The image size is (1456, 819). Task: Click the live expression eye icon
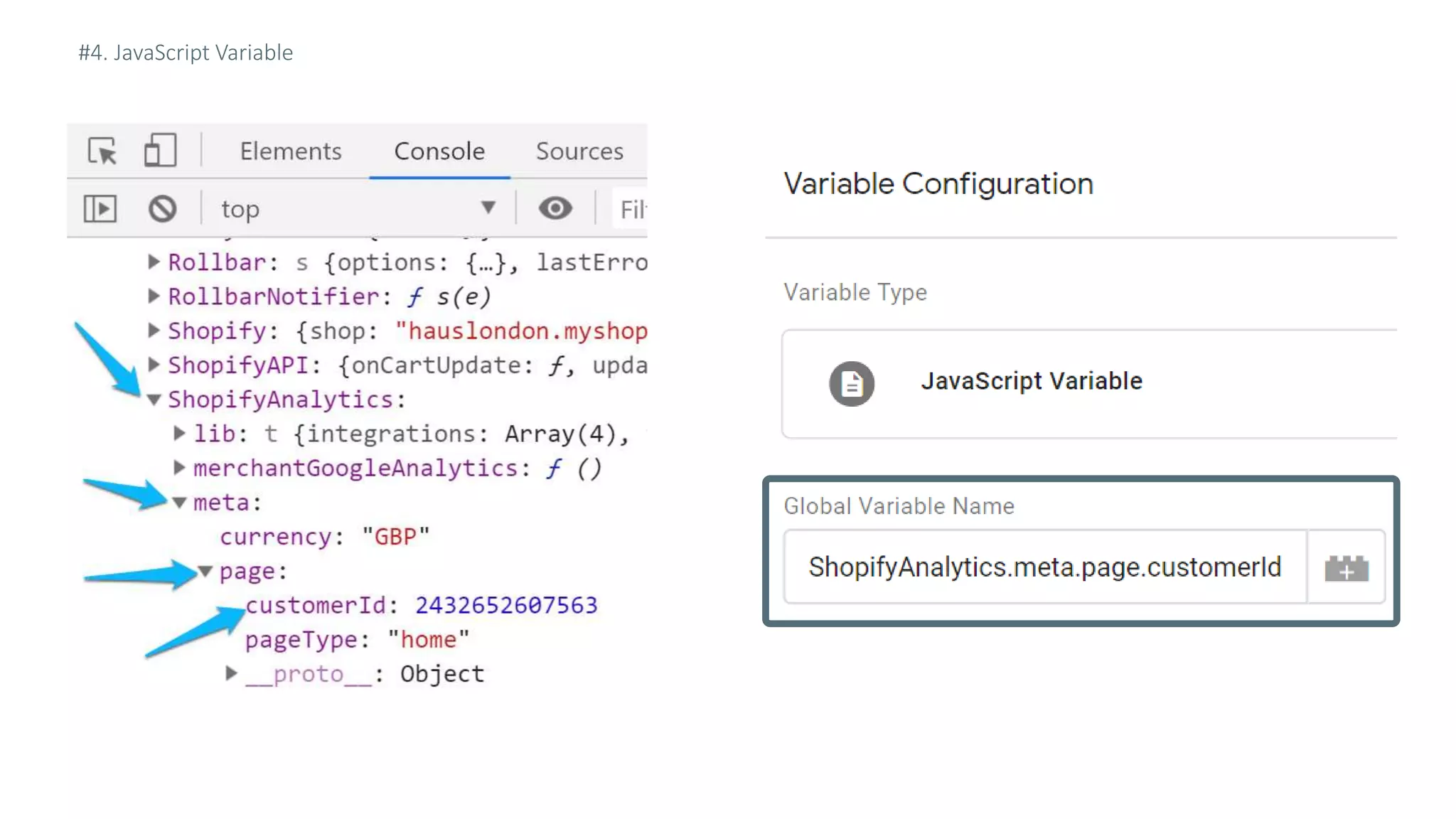[x=555, y=208]
